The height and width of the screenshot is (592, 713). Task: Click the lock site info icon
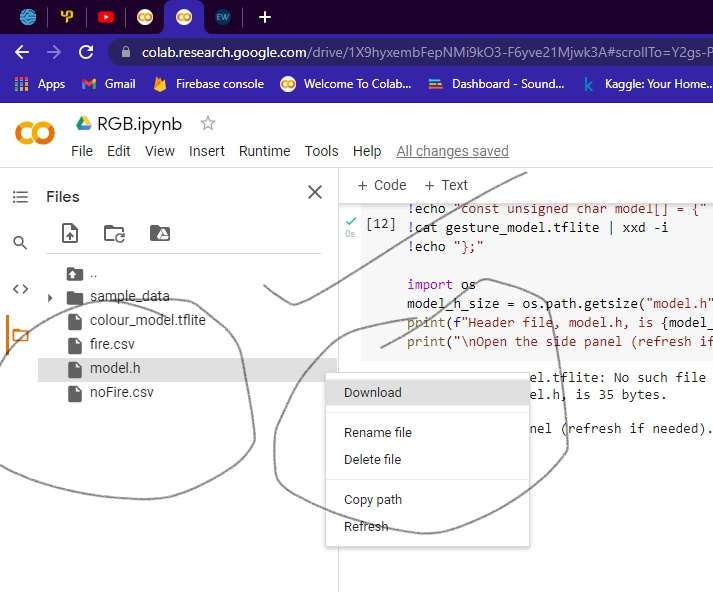click(126, 52)
